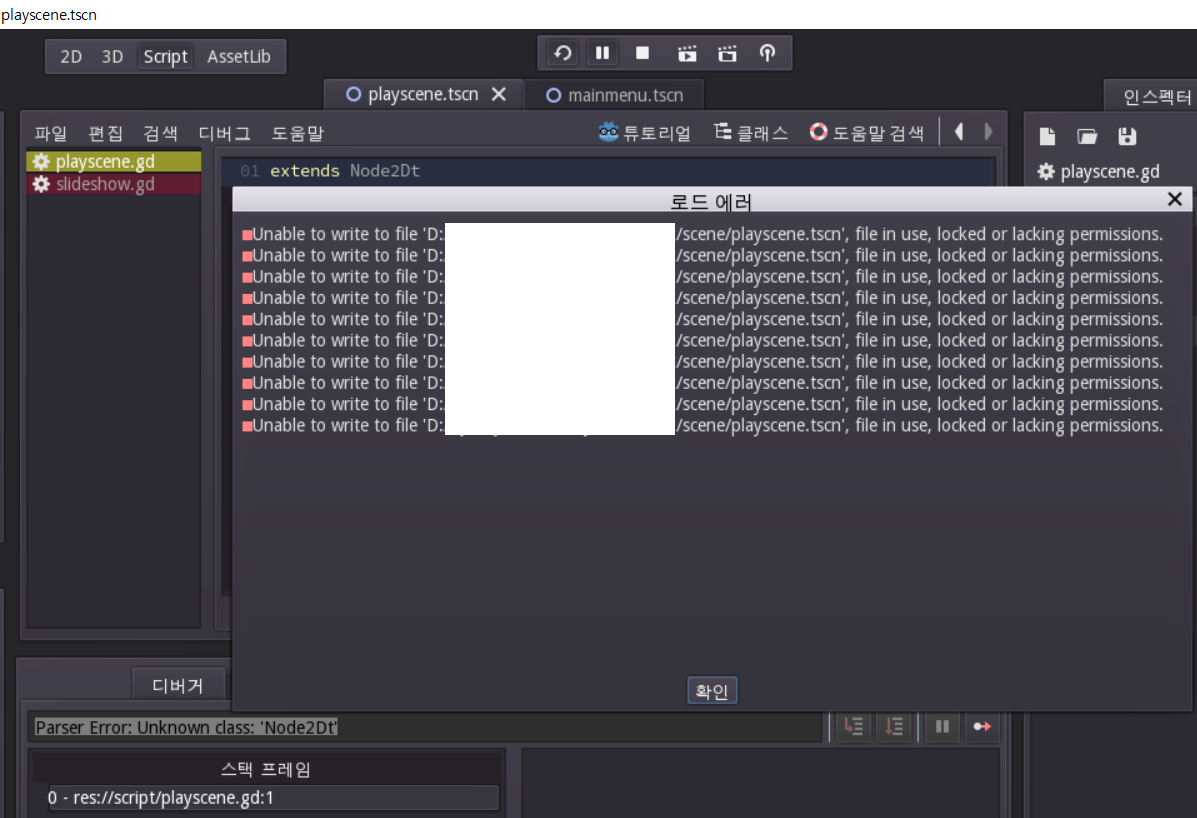Open the 편집 menu
The width and height of the screenshot is (1197, 818).
tap(105, 134)
